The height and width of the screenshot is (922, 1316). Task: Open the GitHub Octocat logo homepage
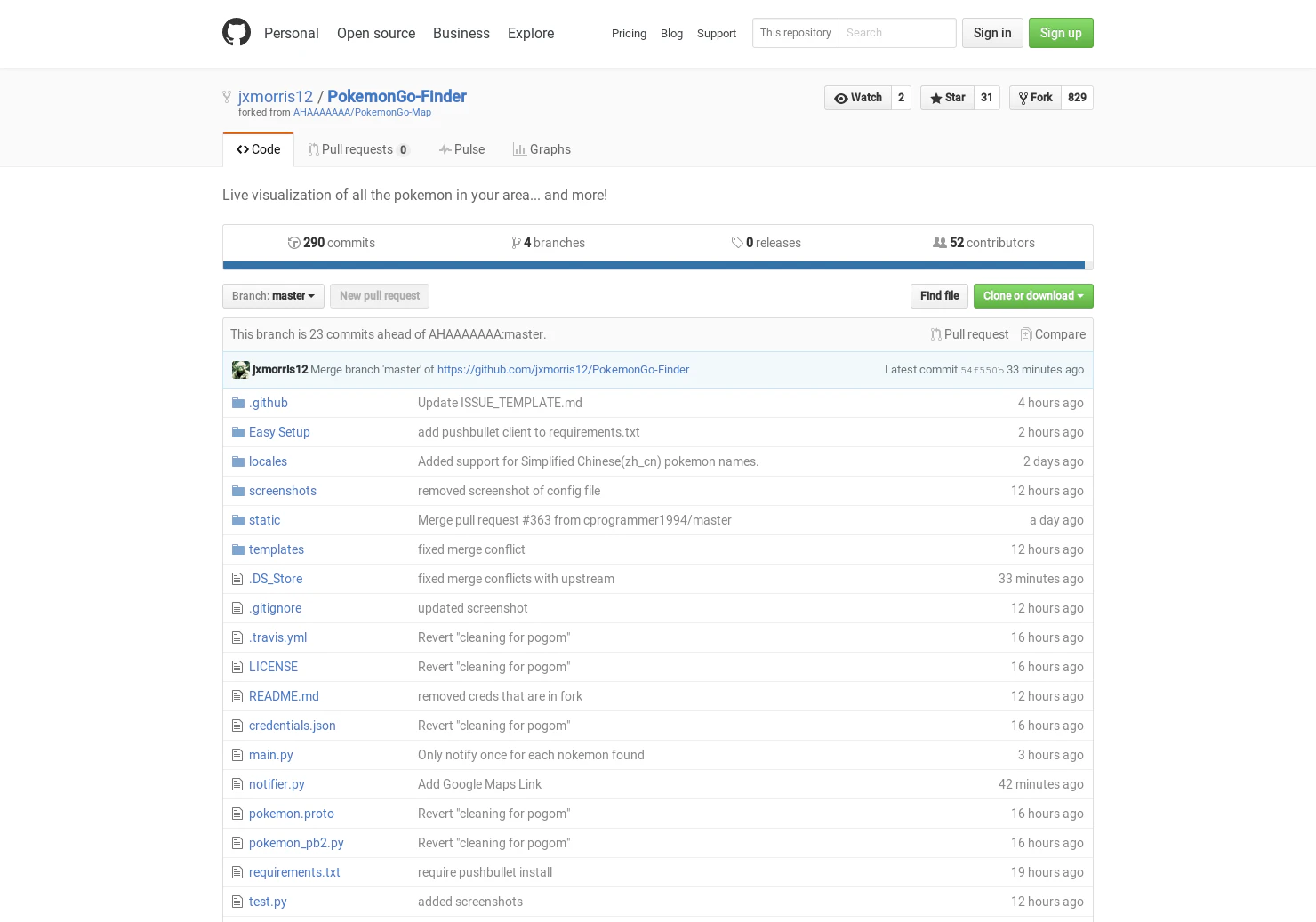pos(237,33)
